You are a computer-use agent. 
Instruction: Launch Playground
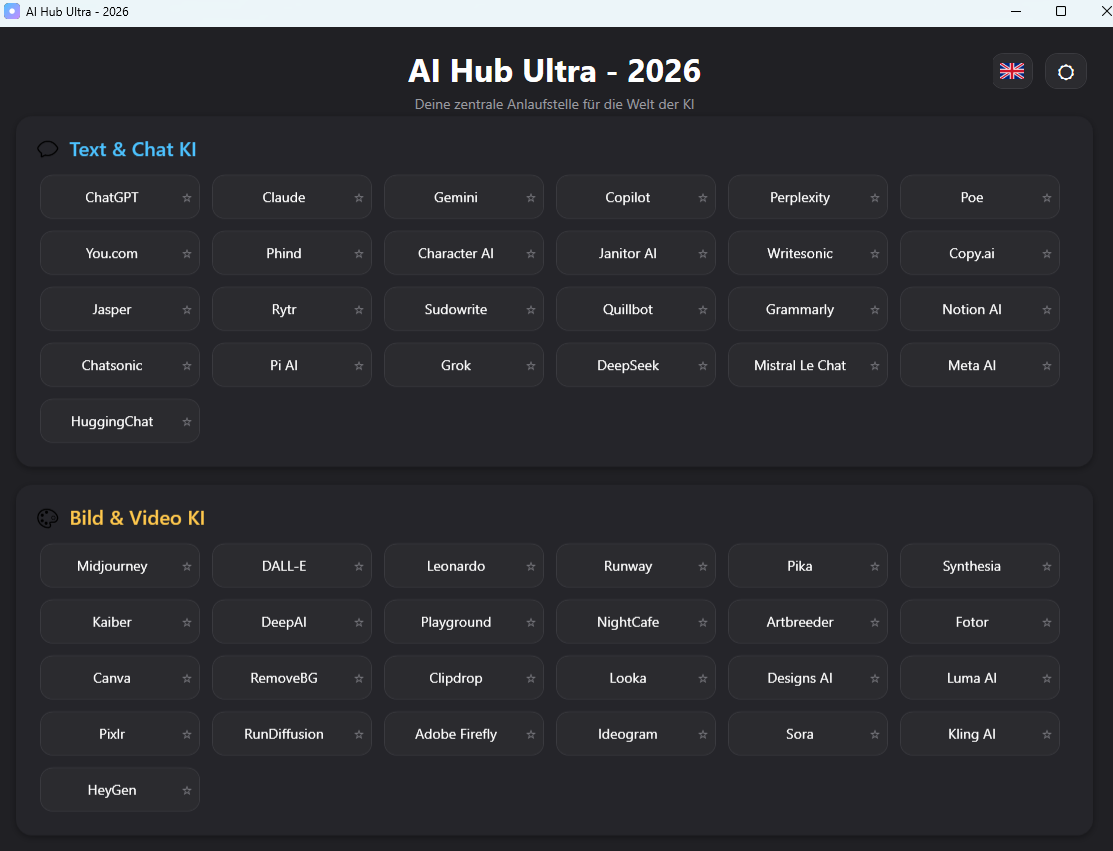tap(464, 622)
